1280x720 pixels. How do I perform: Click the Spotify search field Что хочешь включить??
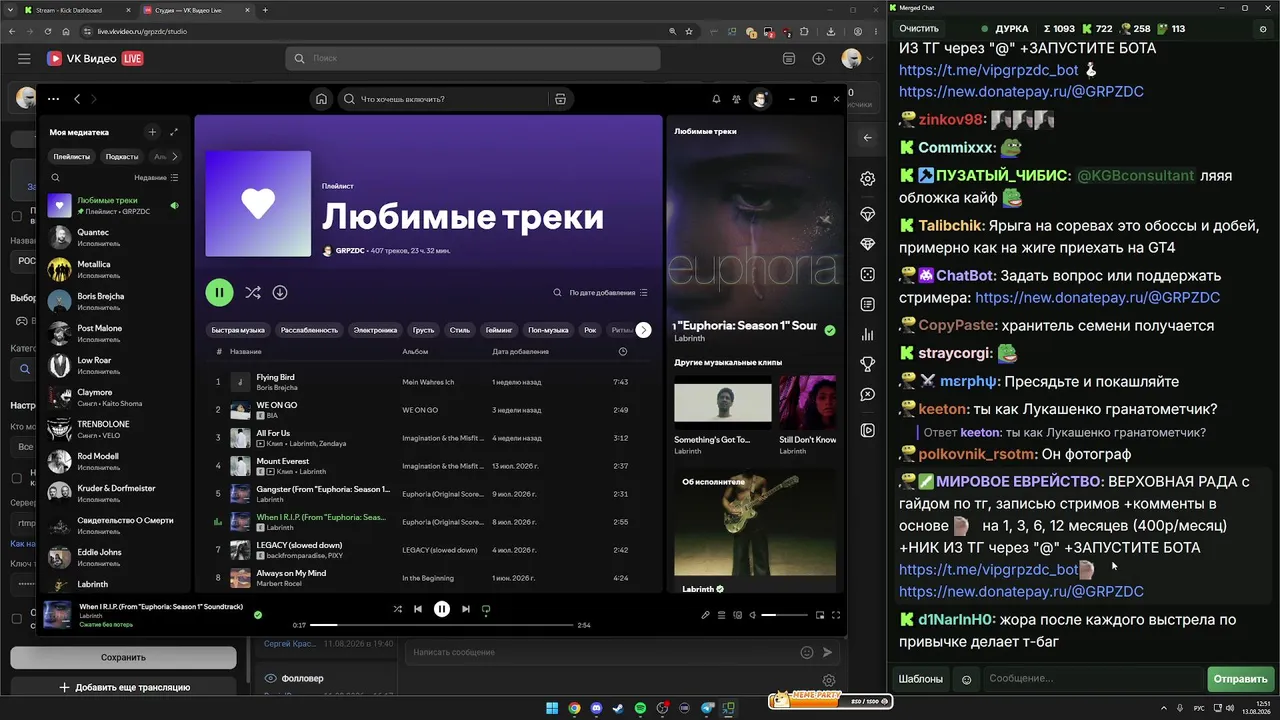click(x=445, y=99)
